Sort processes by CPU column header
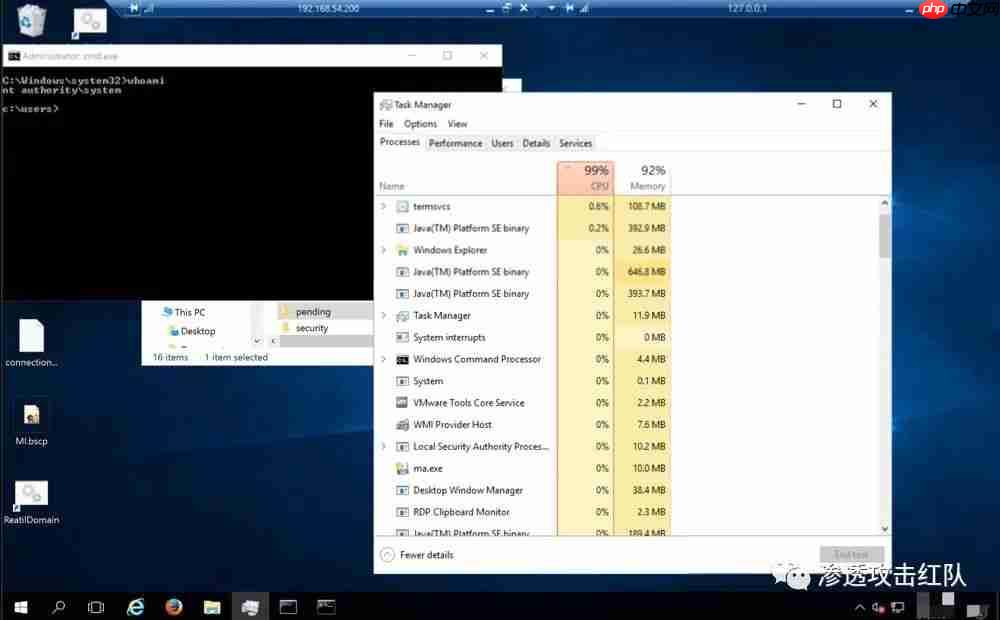Screen dimensions: 1000x620 [x=585, y=178]
